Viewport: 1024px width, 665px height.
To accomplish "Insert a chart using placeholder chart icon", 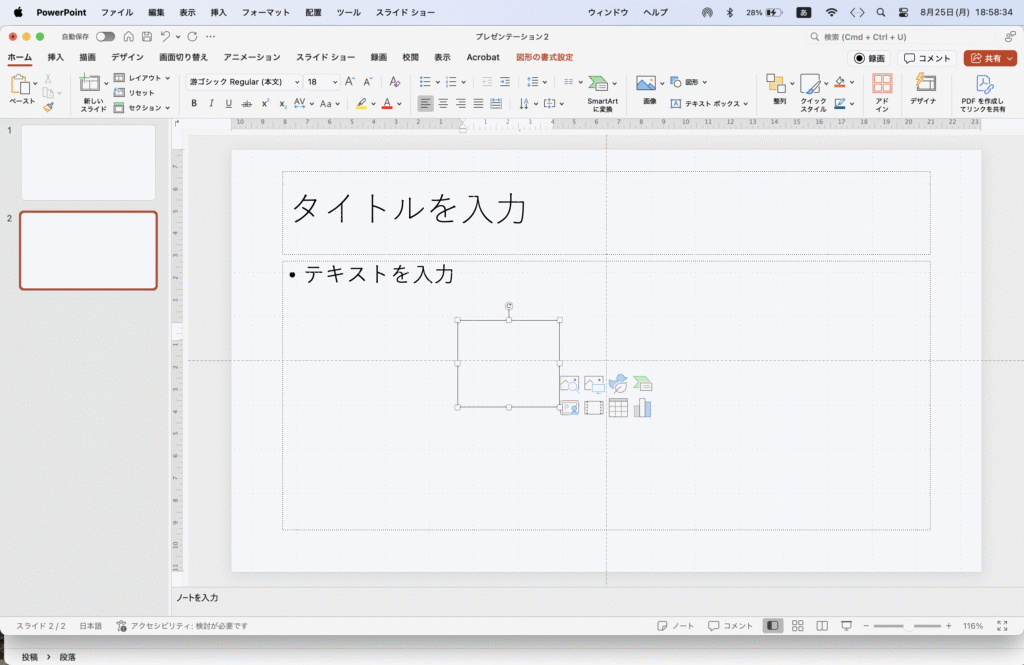I will point(642,408).
